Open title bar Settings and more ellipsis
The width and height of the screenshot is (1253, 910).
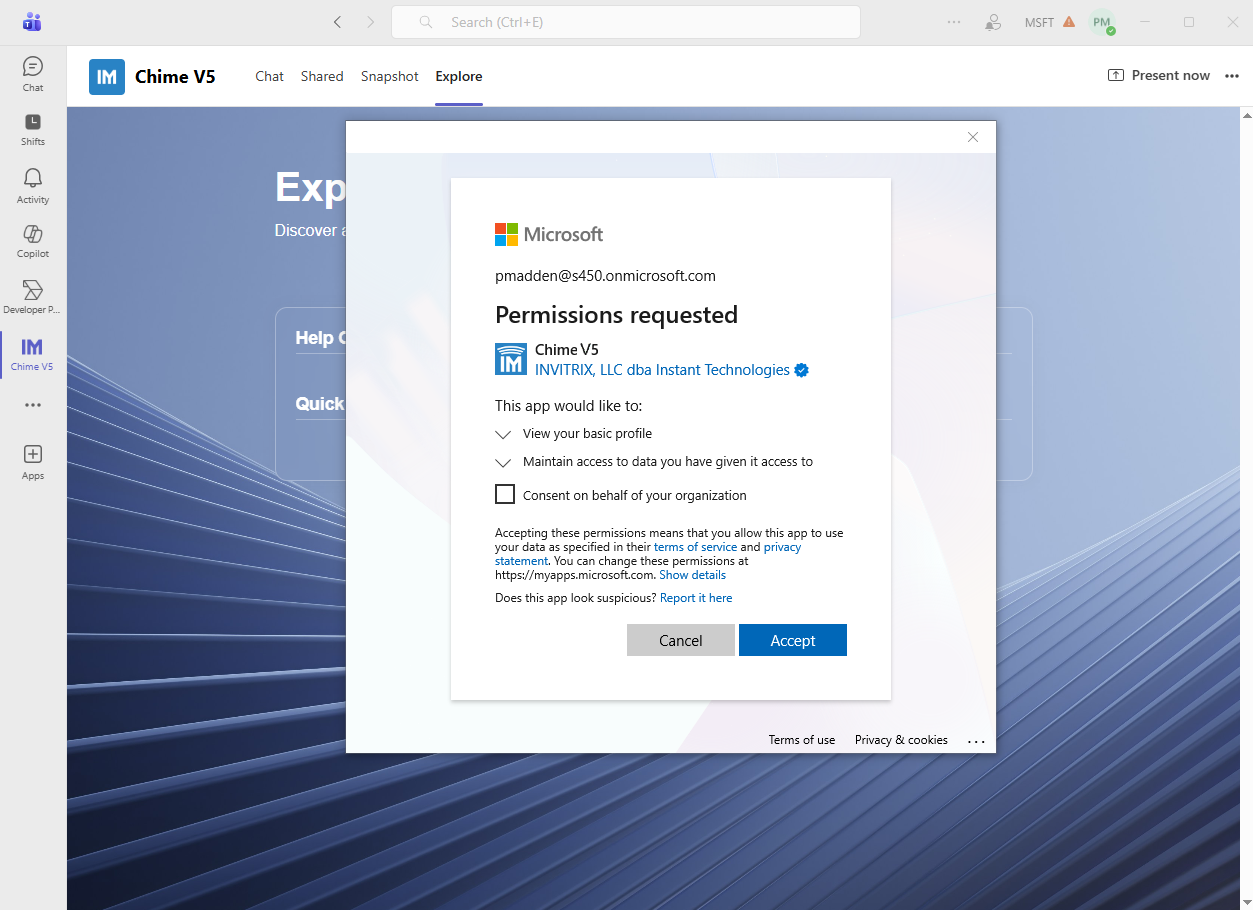(x=954, y=22)
